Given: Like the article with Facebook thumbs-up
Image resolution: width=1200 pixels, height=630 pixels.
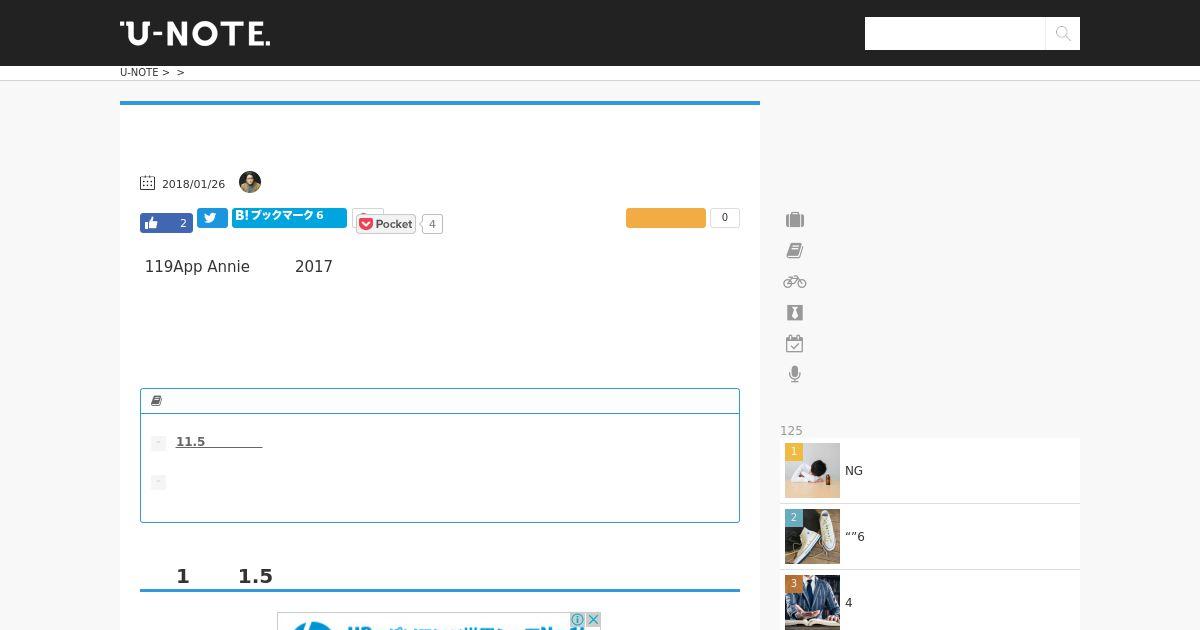Looking at the screenshot, I should (152, 223).
